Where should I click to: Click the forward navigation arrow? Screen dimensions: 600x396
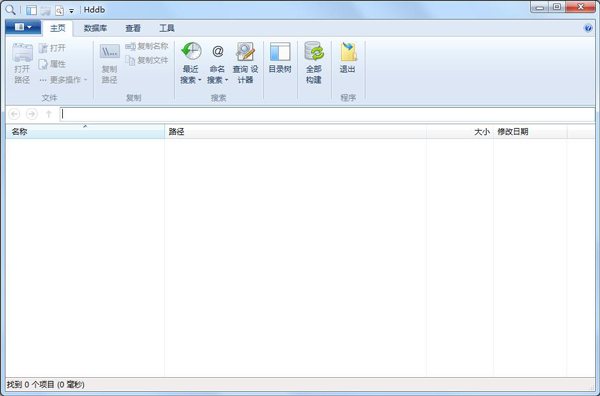coord(32,114)
